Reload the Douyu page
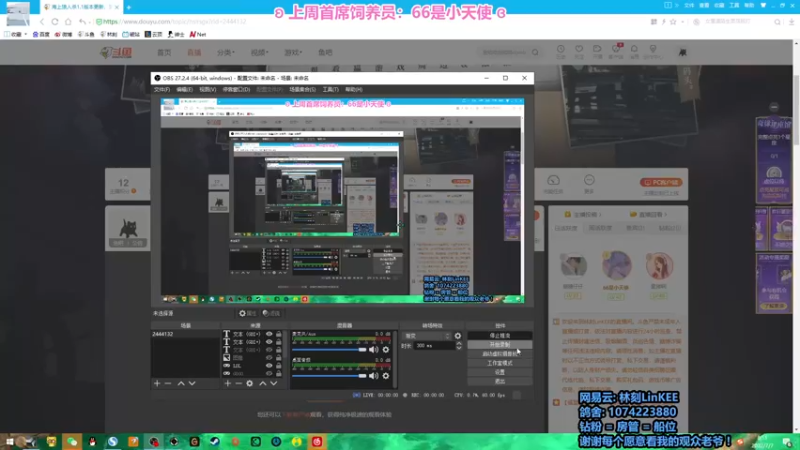 point(55,21)
